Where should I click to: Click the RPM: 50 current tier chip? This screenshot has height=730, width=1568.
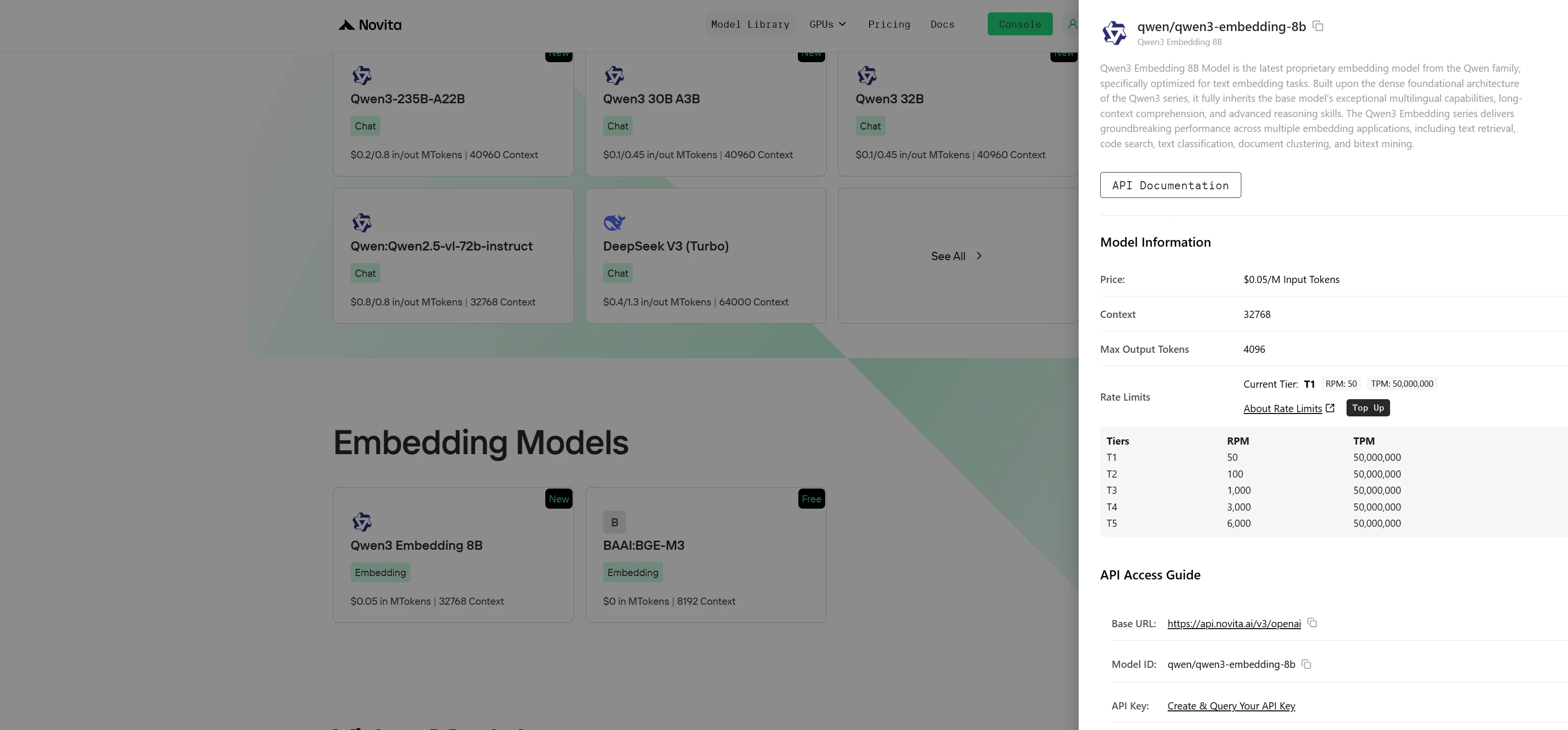pos(1341,384)
